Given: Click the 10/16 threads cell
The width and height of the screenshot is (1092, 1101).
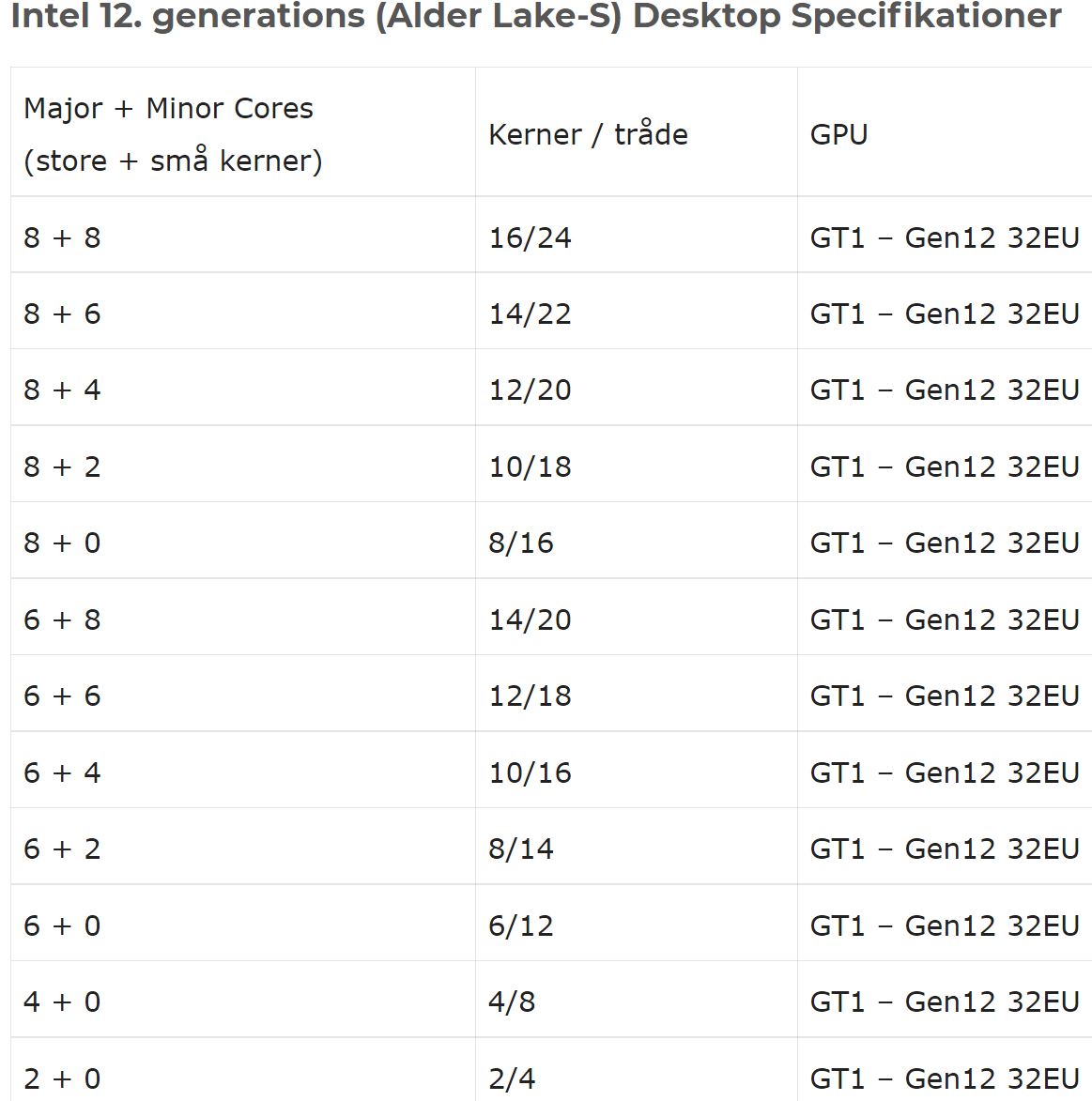Looking at the screenshot, I should click(637, 771).
